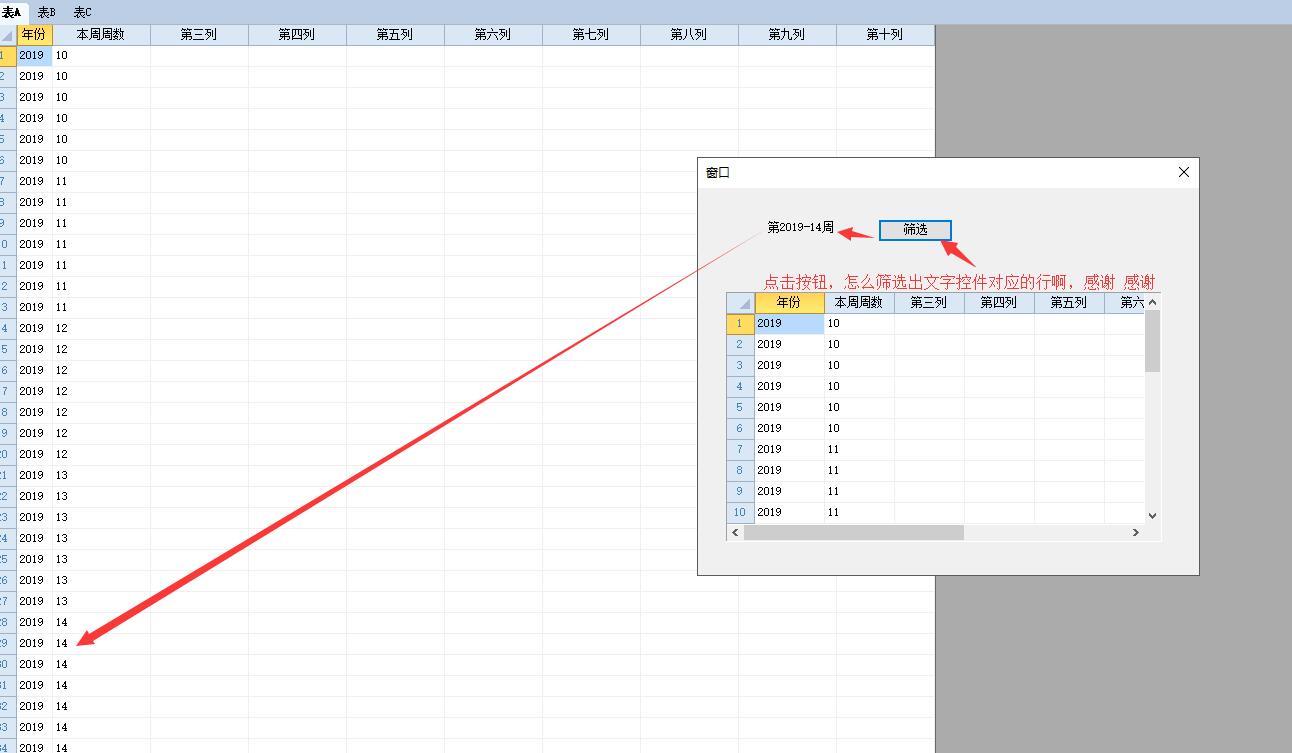The height and width of the screenshot is (753, 1292).
Task: Click highlighted 2019 cell in dialog row 1
Action: pos(789,323)
